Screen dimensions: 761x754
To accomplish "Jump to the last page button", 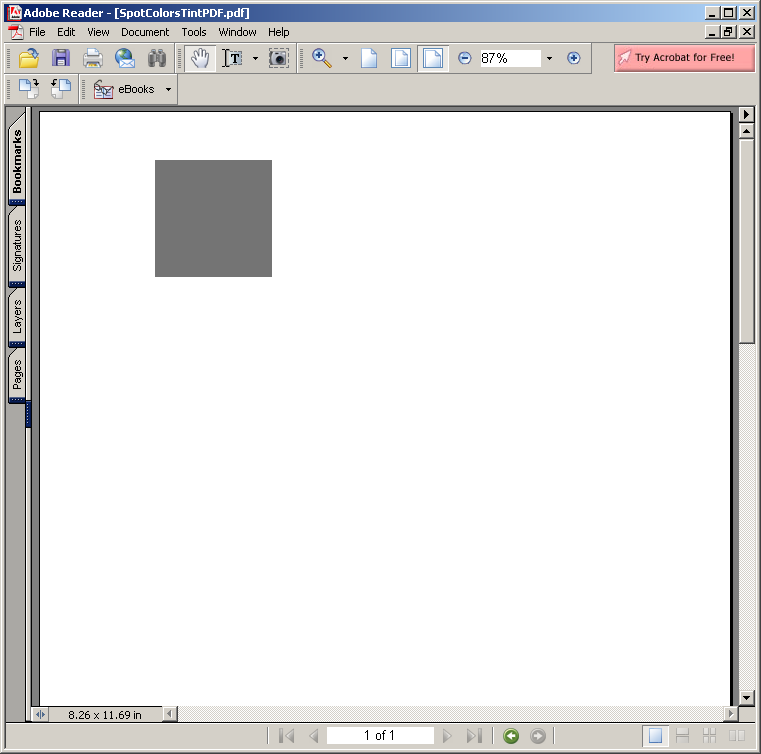I will (x=474, y=736).
